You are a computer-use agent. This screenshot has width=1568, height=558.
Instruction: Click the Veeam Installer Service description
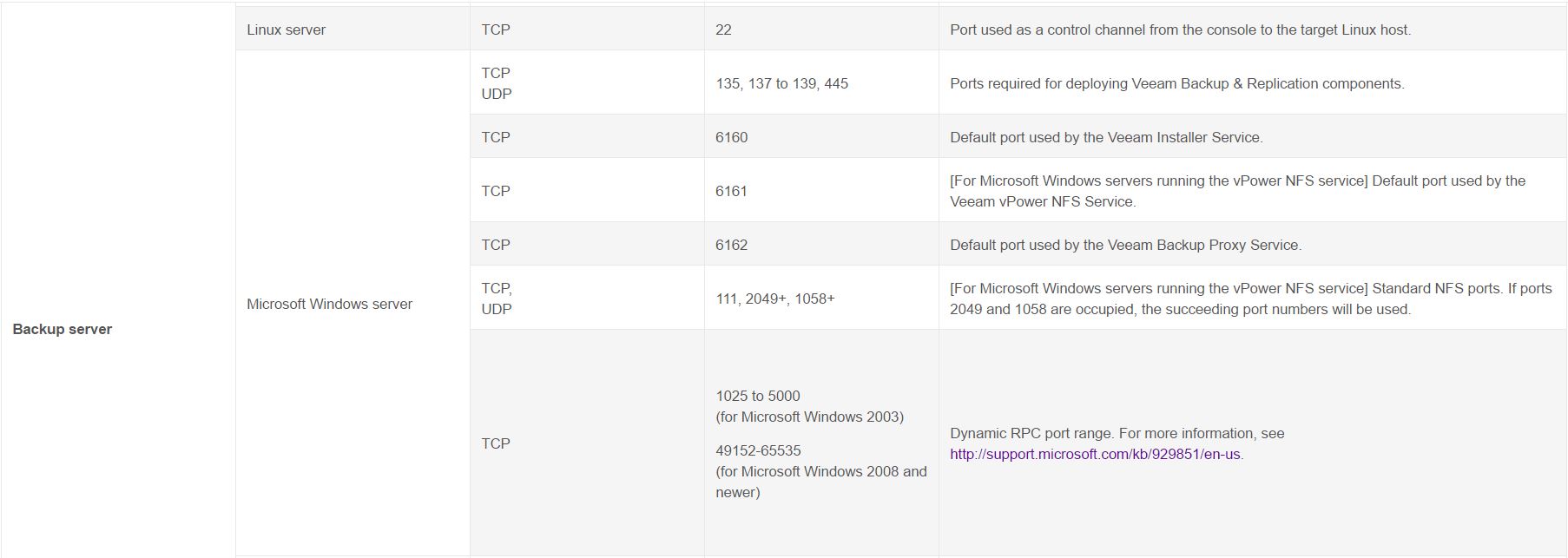(x=1106, y=137)
